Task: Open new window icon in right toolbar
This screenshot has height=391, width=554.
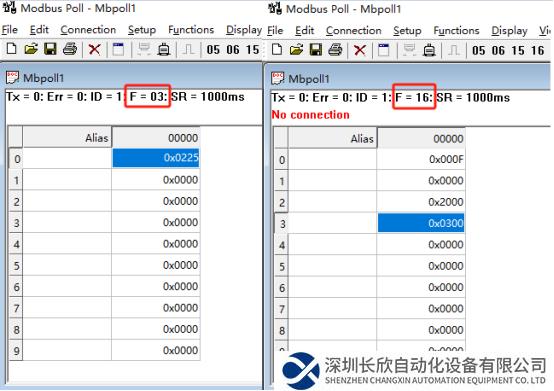Action: click(x=384, y=50)
